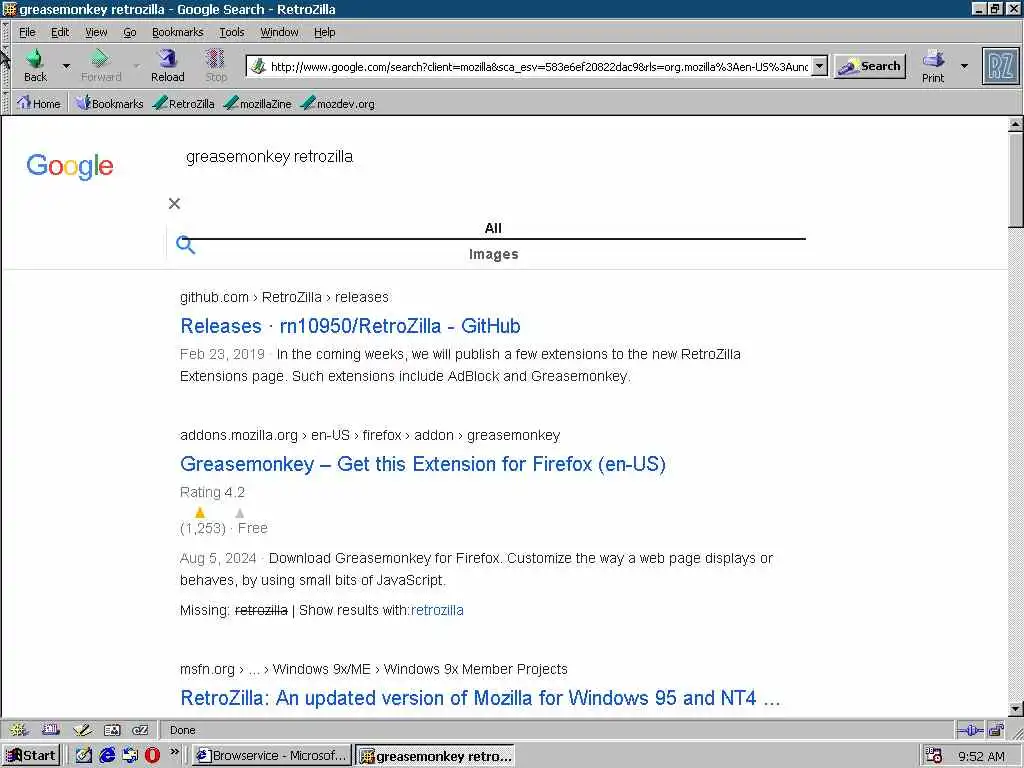Expand quick launch overflow chevron

pos(174,752)
